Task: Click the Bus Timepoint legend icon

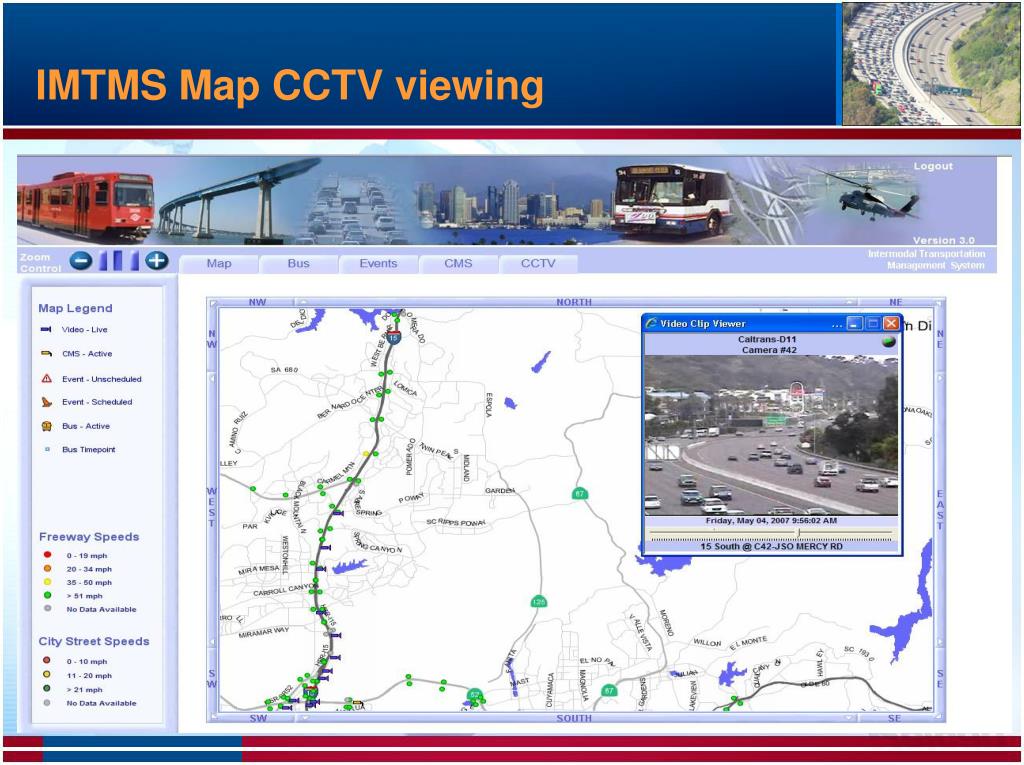Action: (47, 449)
